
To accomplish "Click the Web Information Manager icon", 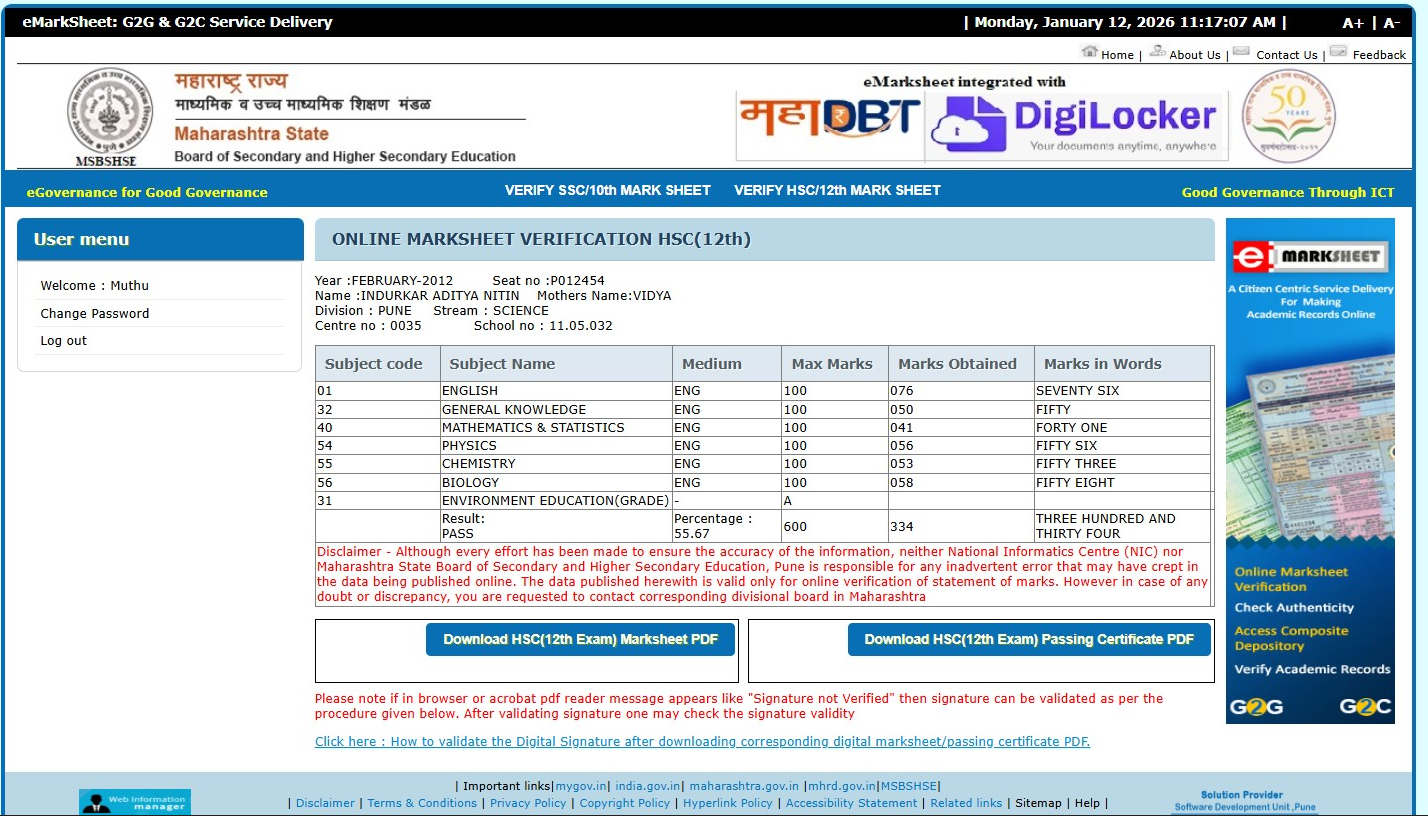I will pos(135,802).
